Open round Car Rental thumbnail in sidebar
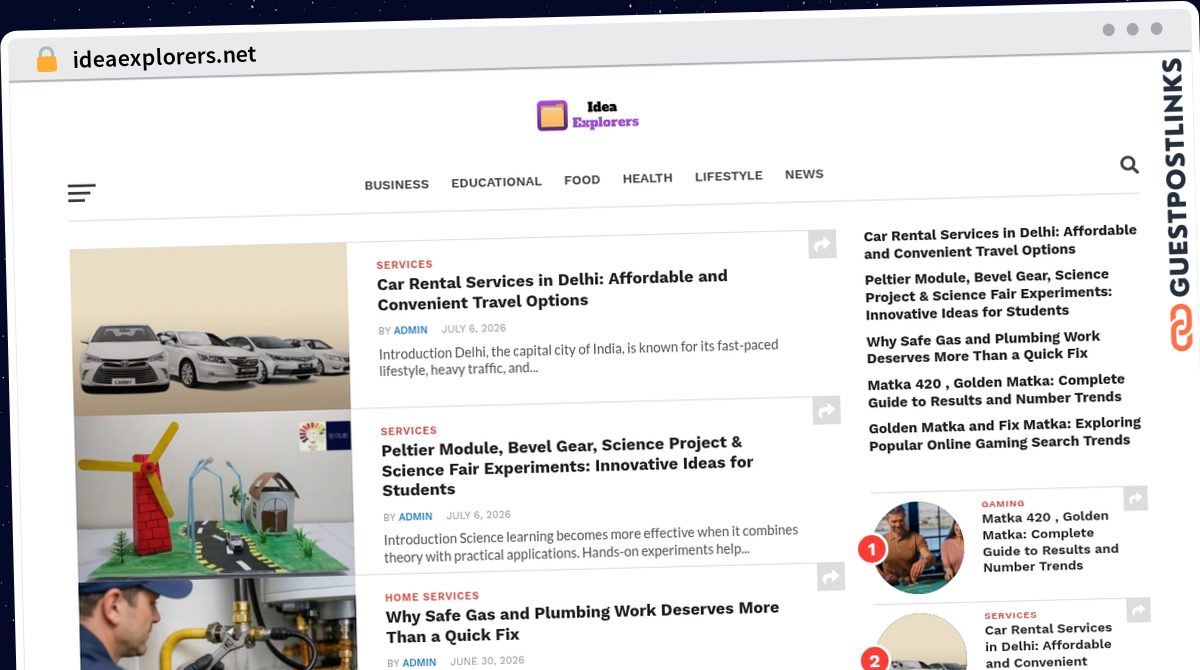 tap(922, 642)
